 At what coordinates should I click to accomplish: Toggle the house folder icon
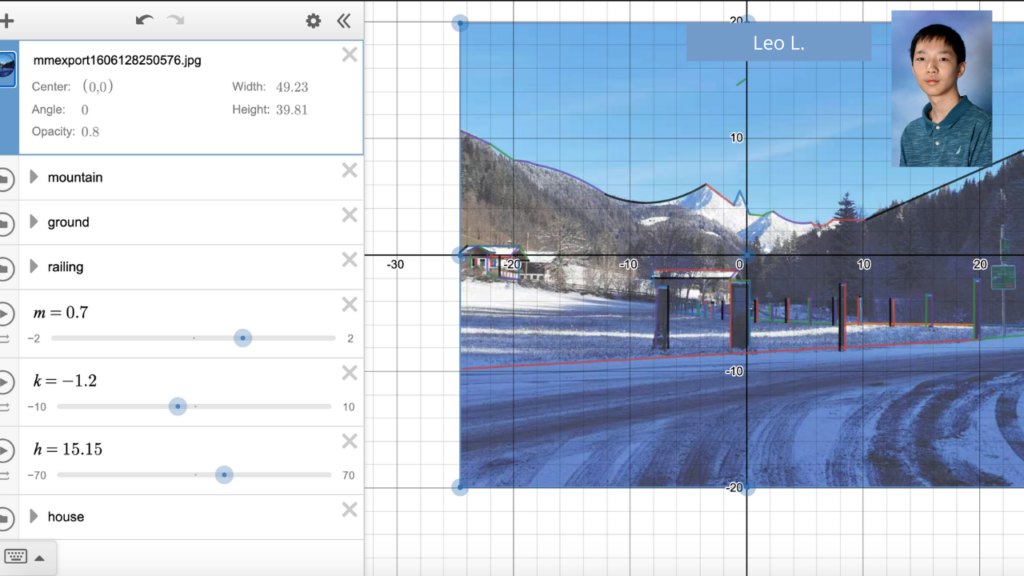point(5,517)
